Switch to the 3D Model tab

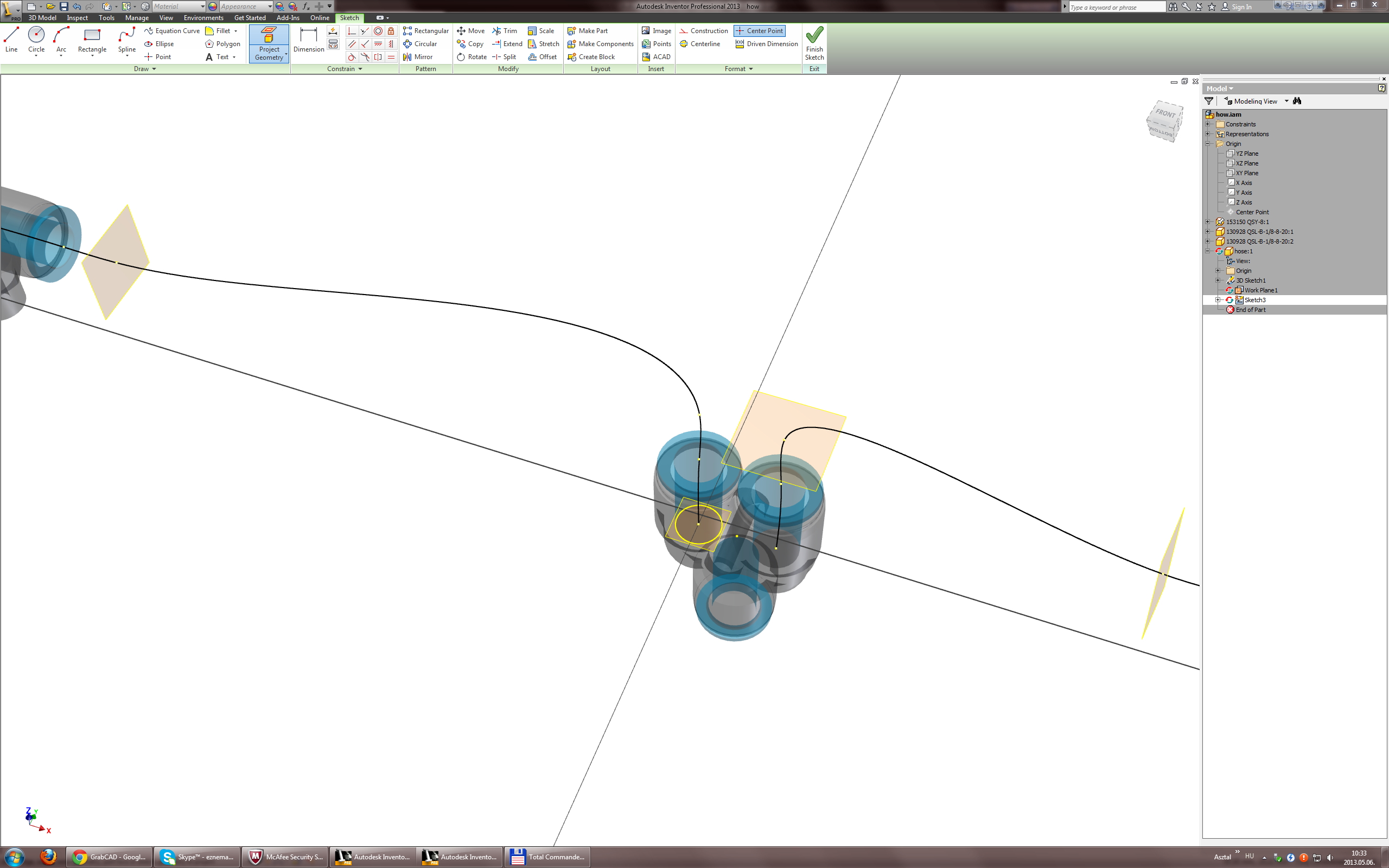coord(42,18)
